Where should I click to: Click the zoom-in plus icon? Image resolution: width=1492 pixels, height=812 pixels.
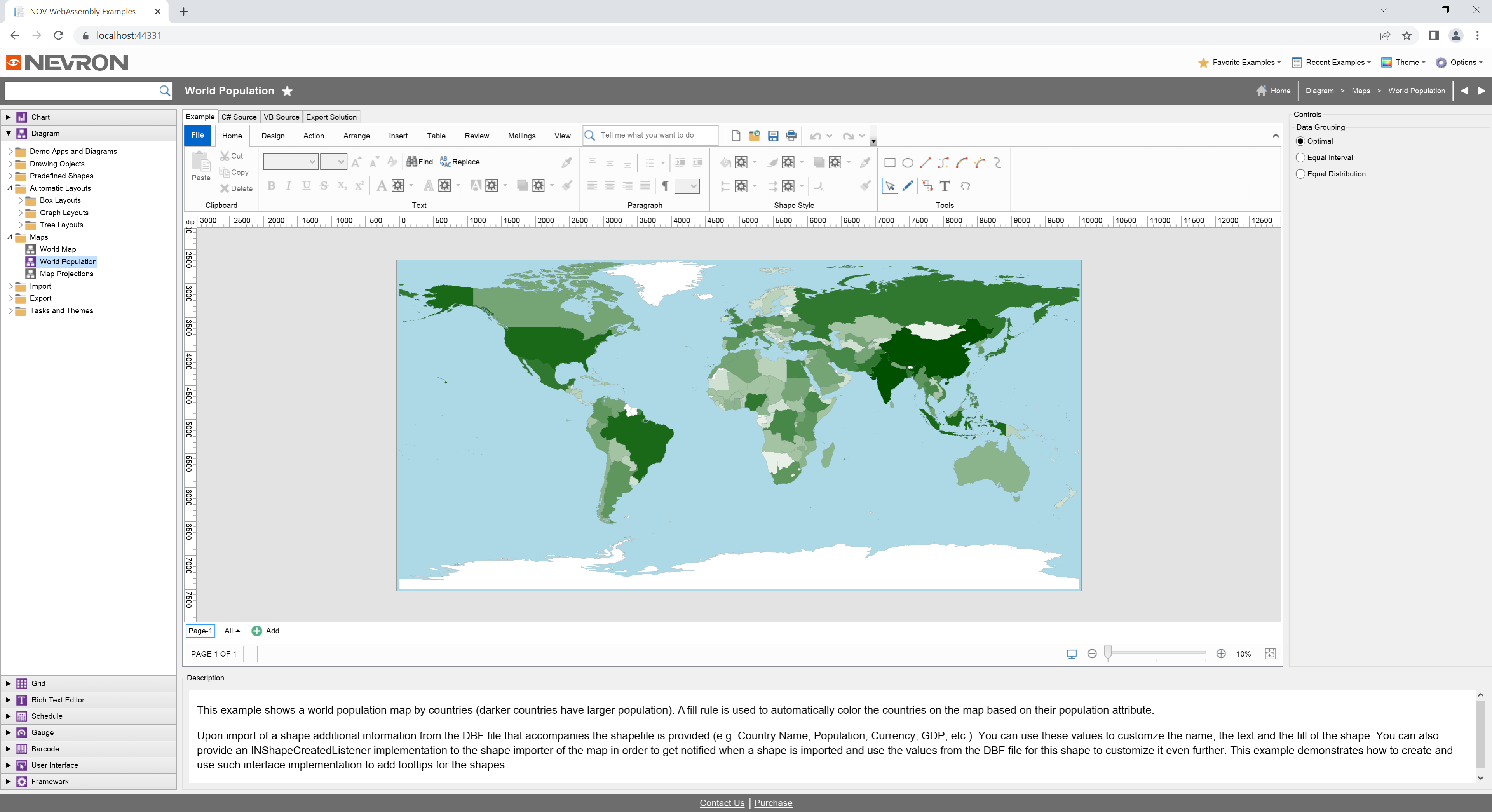pyautogui.click(x=1221, y=653)
